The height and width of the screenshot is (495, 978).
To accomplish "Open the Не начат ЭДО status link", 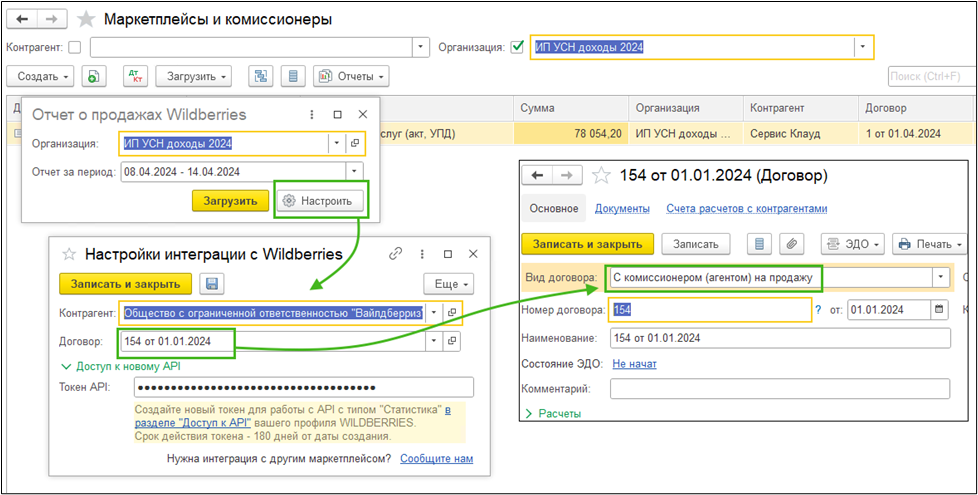I will click(x=634, y=363).
